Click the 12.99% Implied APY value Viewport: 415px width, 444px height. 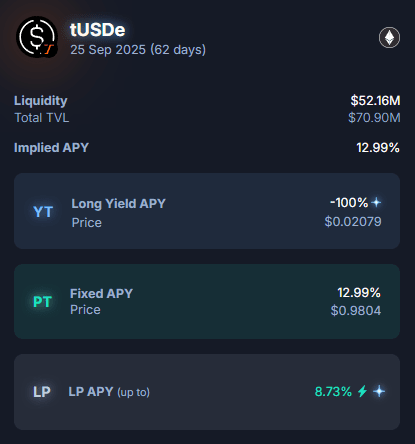pos(378,148)
